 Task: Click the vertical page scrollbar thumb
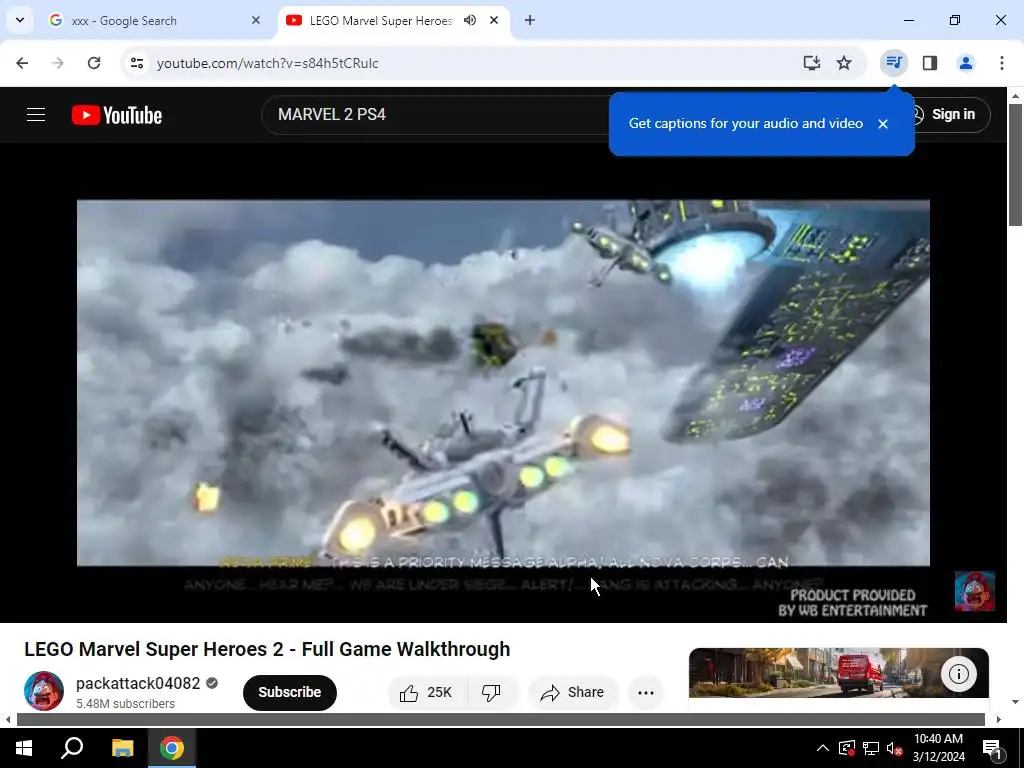(1015, 165)
